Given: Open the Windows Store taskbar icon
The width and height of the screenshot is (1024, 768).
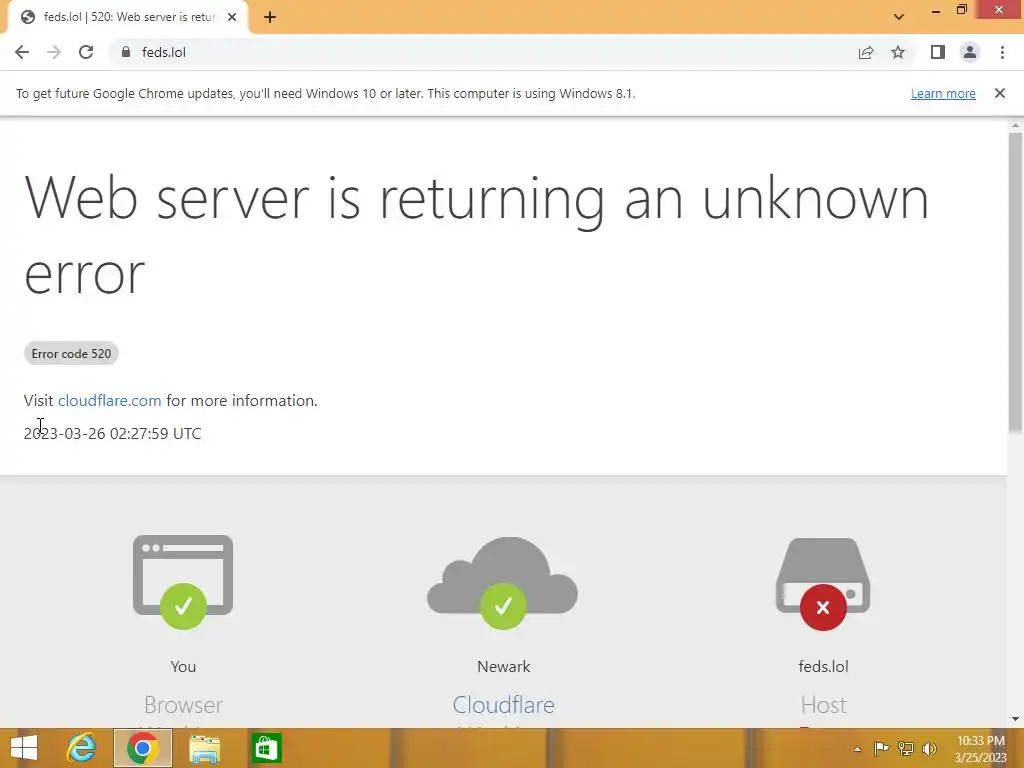Looking at the screenshot, I should point(266,748).
